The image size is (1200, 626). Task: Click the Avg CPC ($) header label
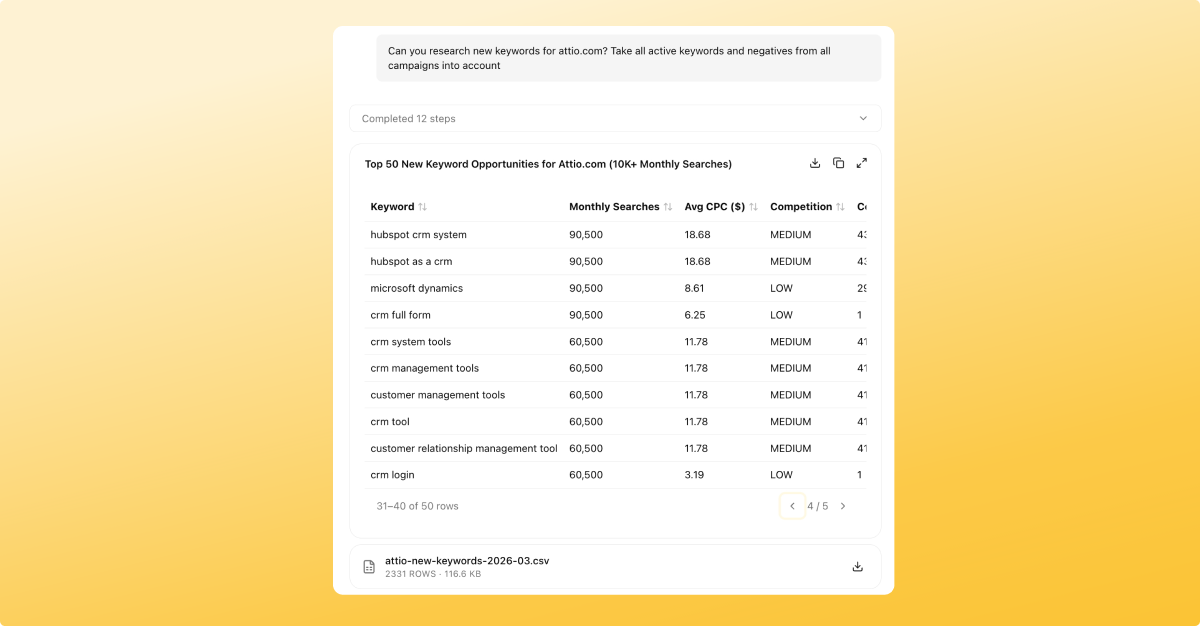715,207
